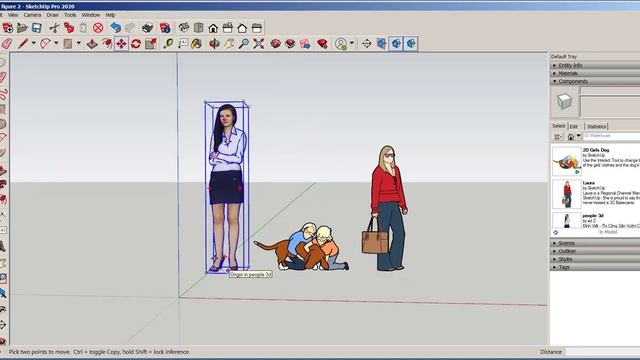Select the Paint Bucket tool
Screen dimensions: 640x360
click(x=197, y=44)
